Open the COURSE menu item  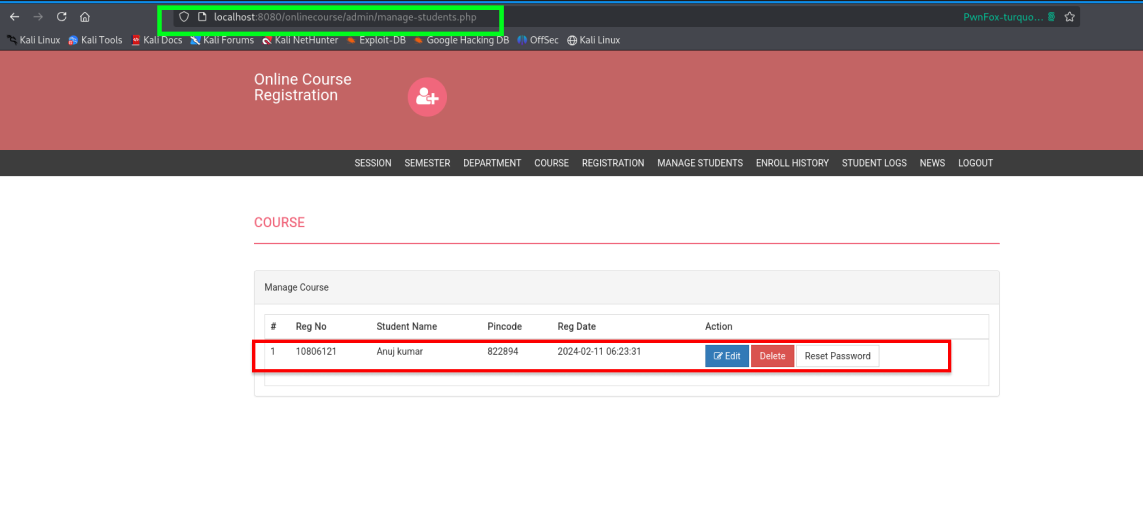551,163
